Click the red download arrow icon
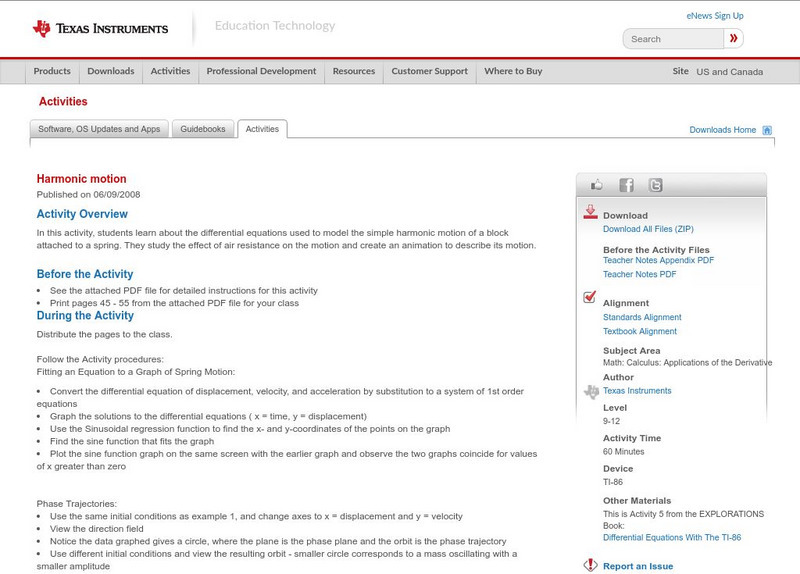The image size is (800, 574). (x=590, y=212)
